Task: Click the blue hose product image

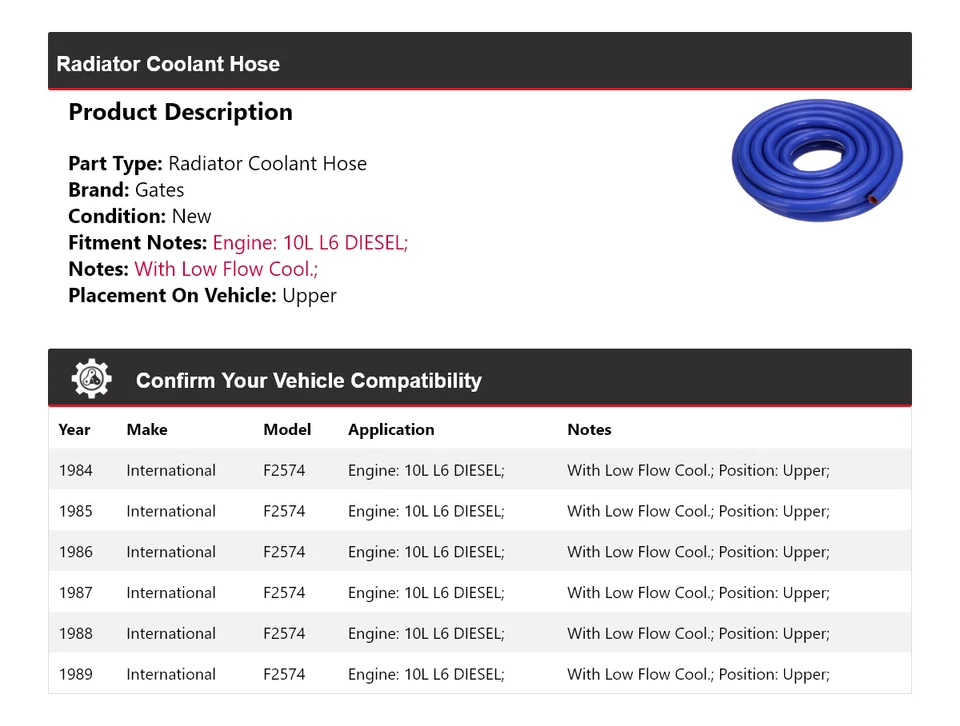Action: pos(817,159)
